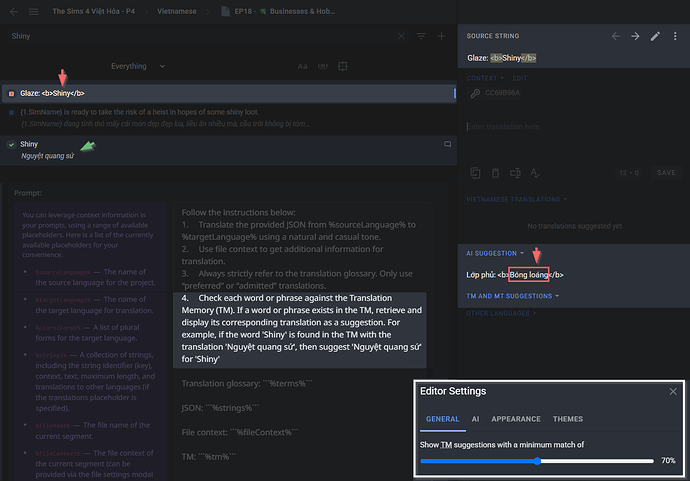
Task: Go to next string arrow
Action: coord(635,36)
